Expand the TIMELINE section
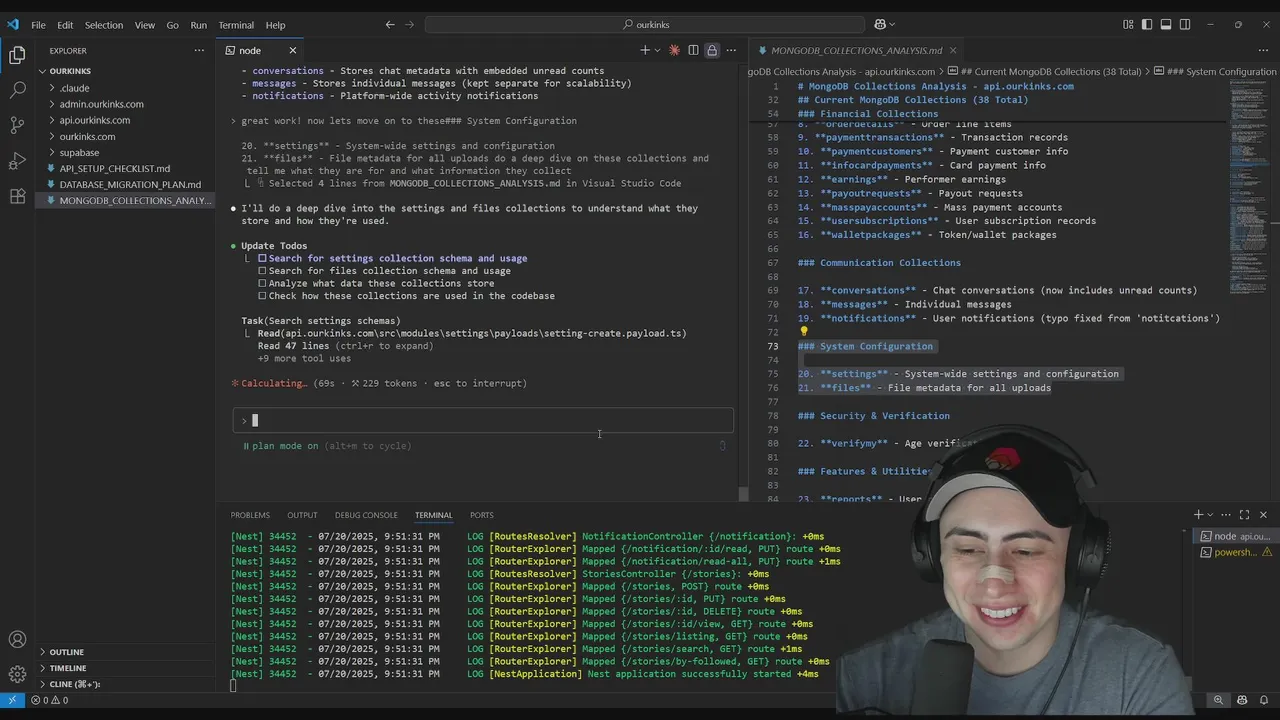Image resolution: width=1280 pixels, height=720 pixels. pos(68,668)
